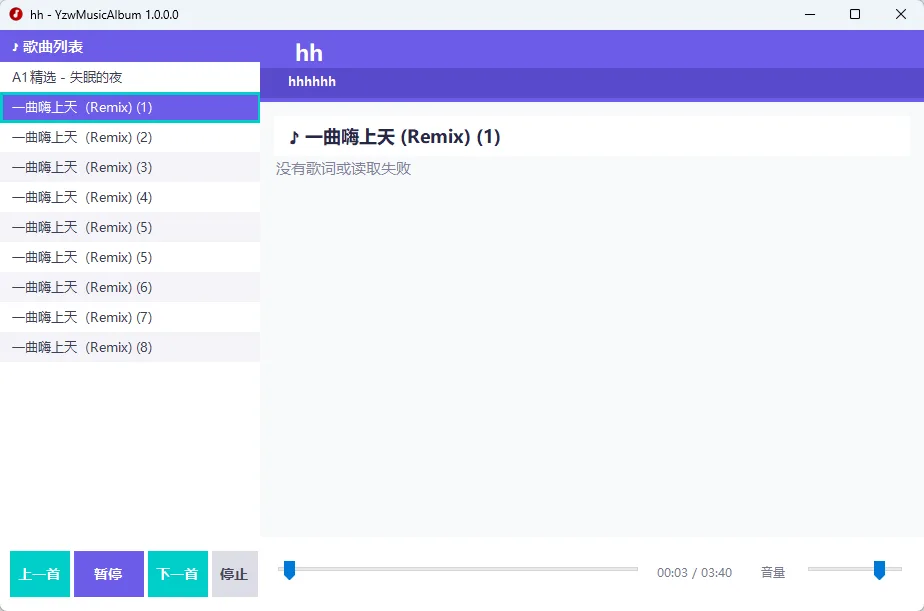Click the 00:03 / 03:40 time display
Image resolution: width=924 pixels, height=611 pixels.
(x=694, y=573)
